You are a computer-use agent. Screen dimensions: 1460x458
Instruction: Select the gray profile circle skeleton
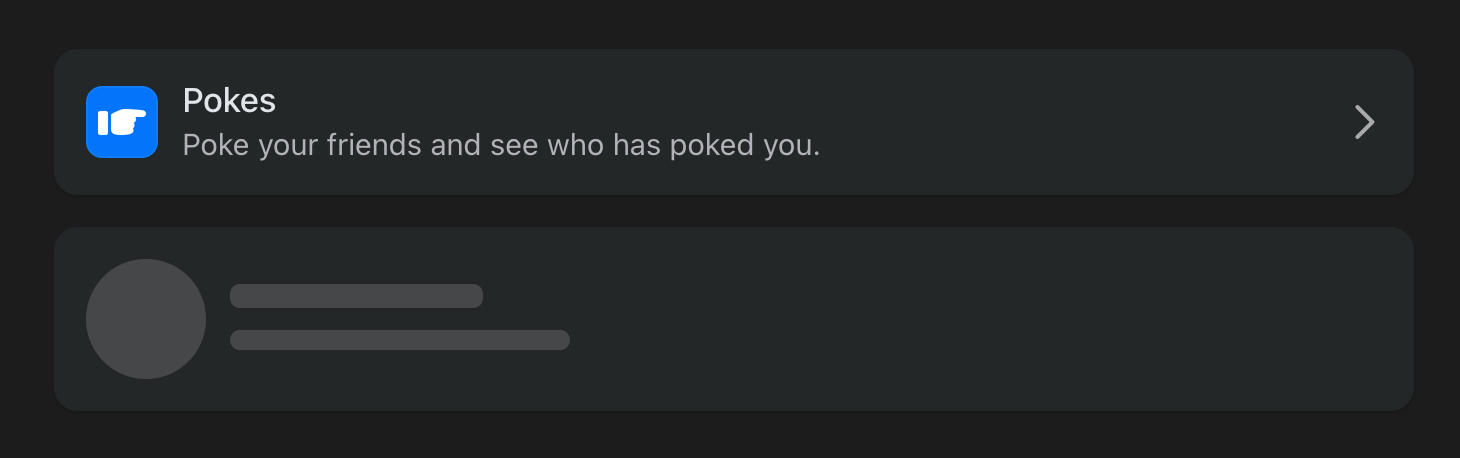146,319
